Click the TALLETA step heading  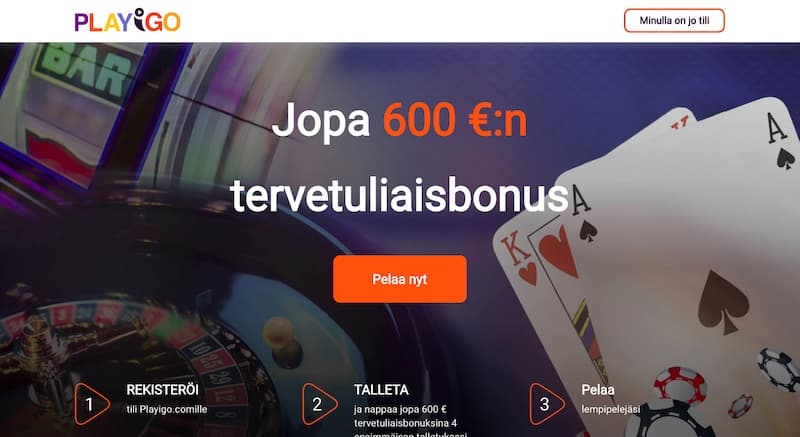(381, 390)
